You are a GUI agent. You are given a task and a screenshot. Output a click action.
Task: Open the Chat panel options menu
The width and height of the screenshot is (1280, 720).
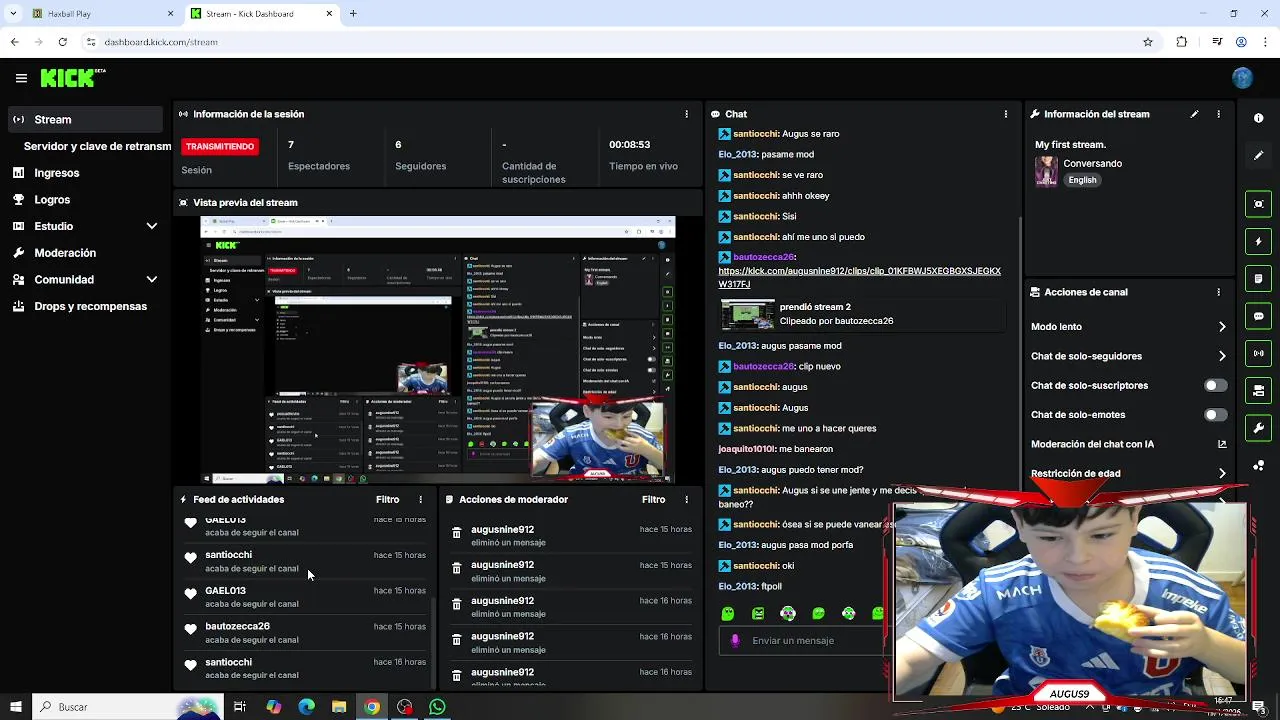coord(1005,114)
